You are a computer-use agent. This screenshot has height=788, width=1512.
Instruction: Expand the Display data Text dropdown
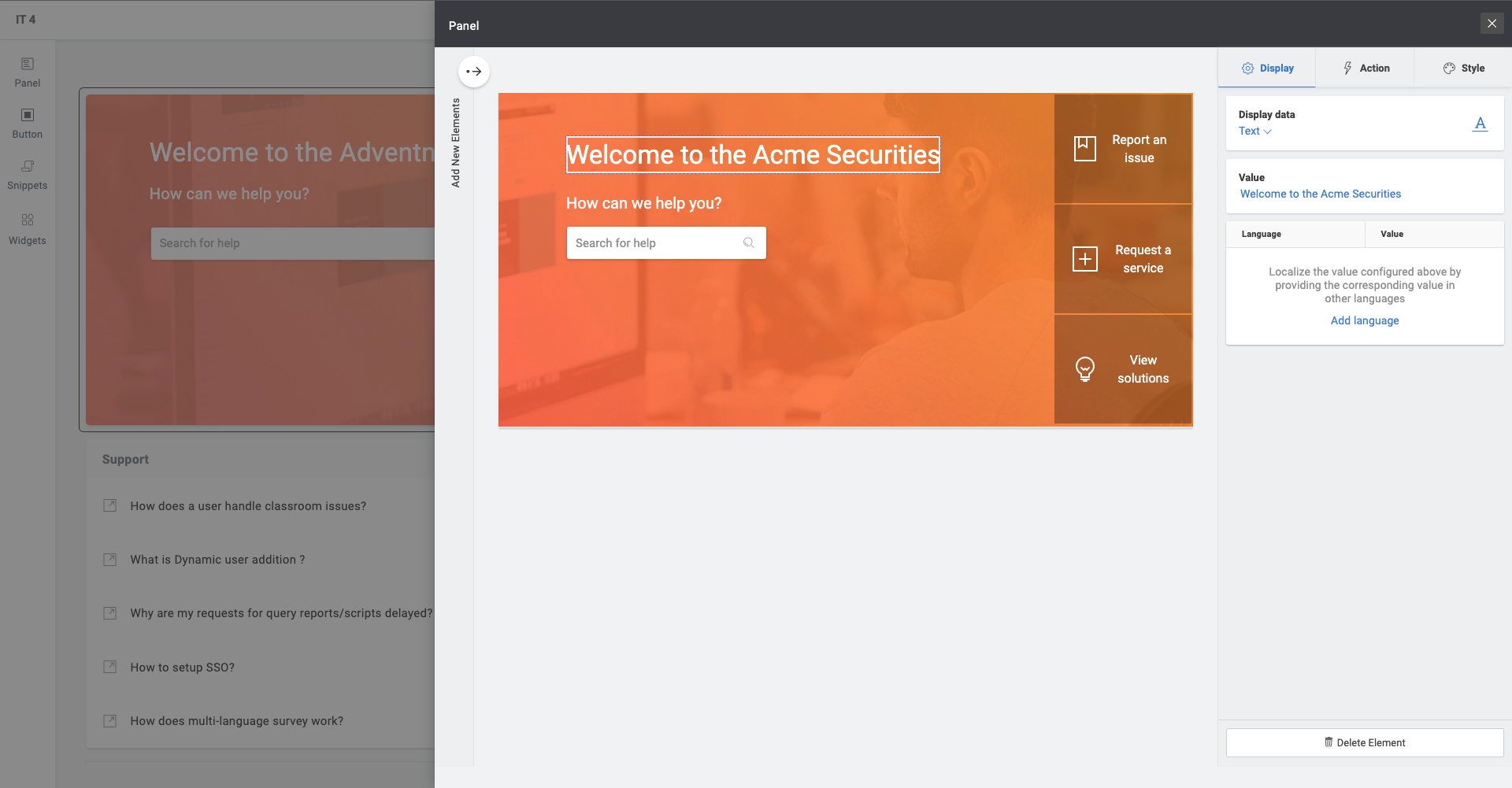click(x=1254, y=131)
